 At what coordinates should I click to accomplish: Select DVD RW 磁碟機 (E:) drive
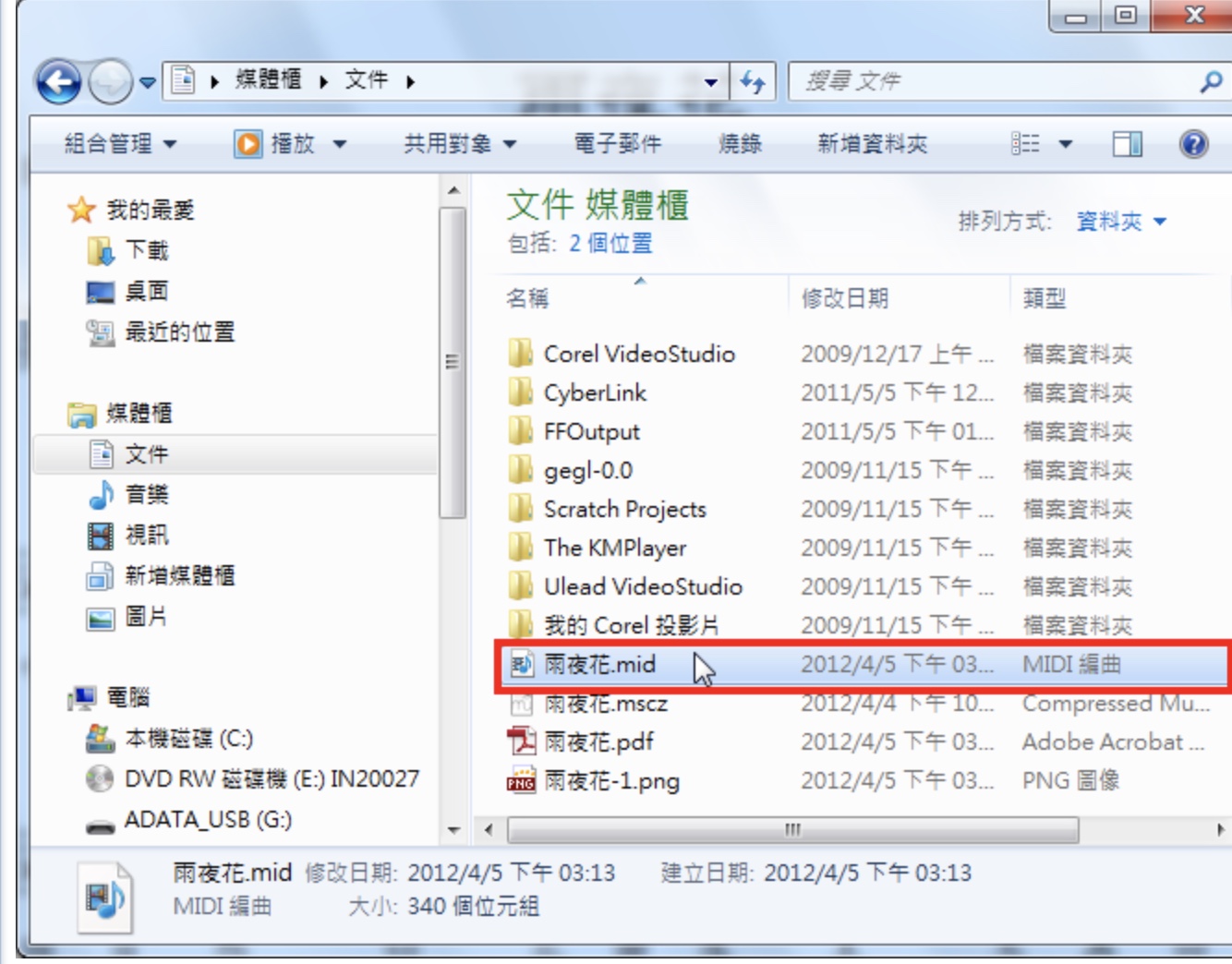[x=252, y=778]
